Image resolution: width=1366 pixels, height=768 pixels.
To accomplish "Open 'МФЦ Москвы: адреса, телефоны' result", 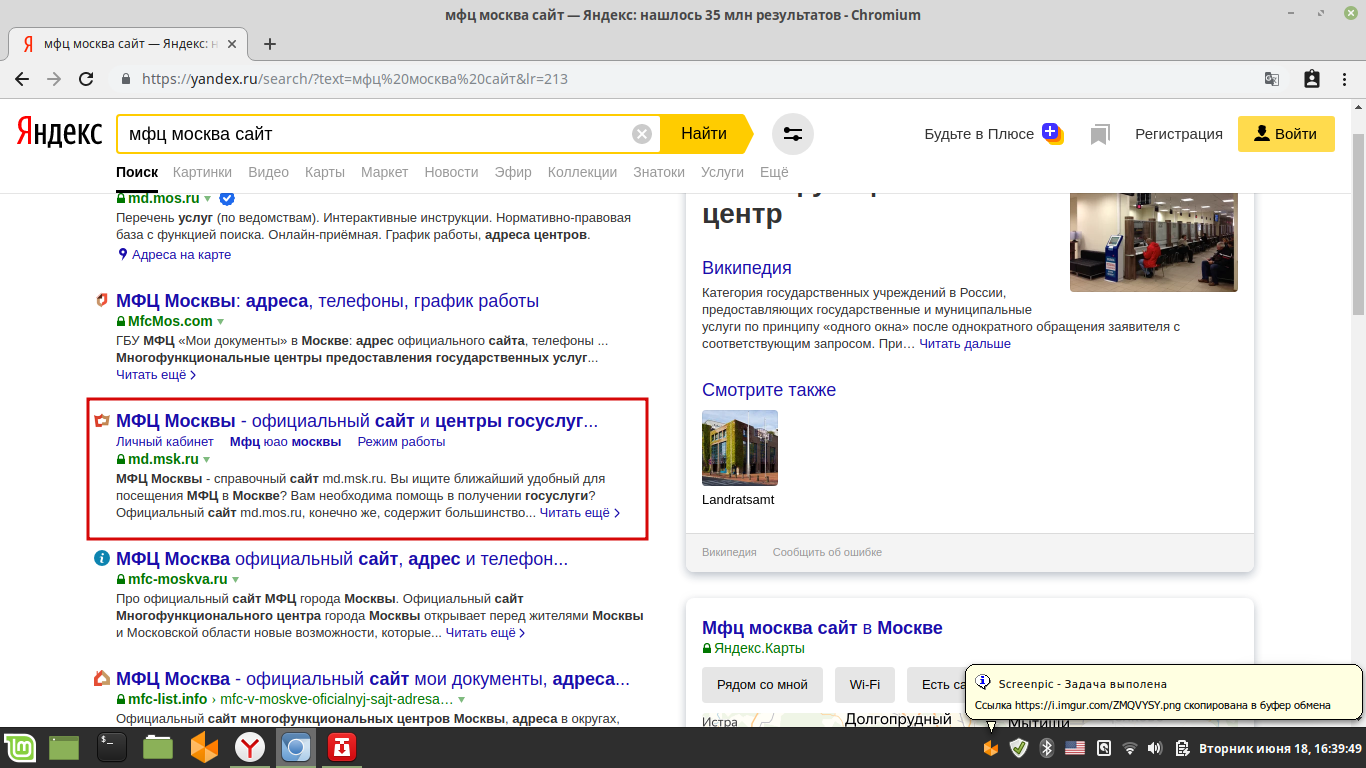I will coord(328,301).
